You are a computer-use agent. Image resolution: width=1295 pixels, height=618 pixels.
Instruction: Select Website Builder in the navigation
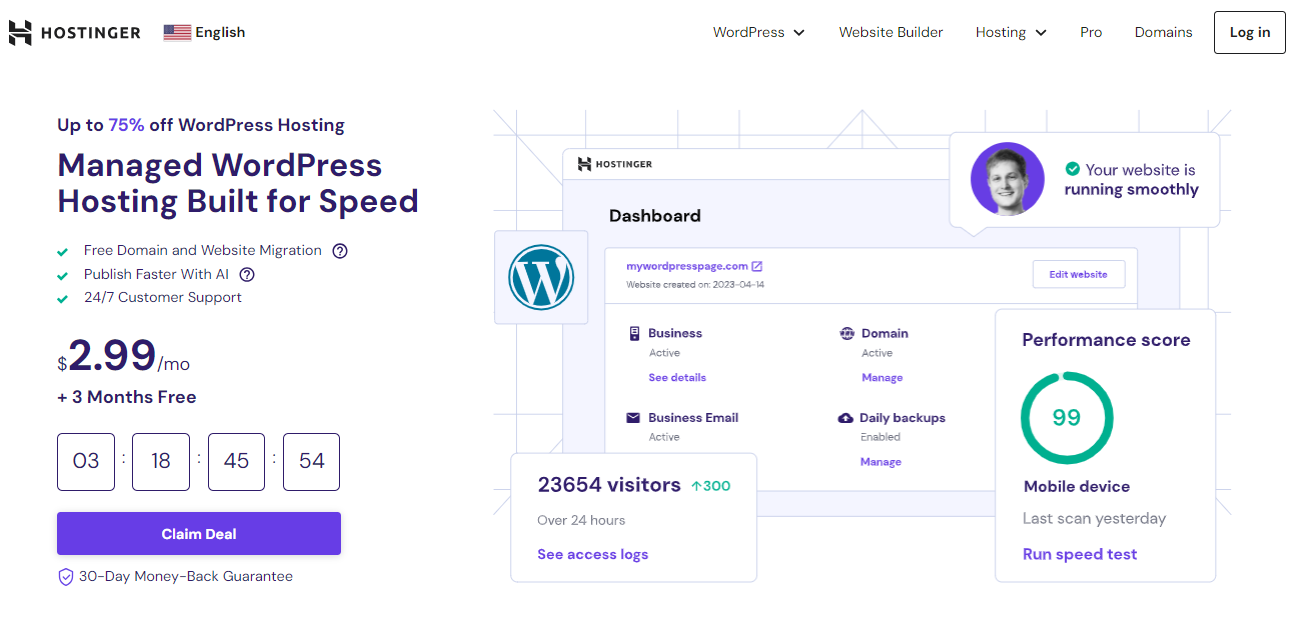tap(890, 32)
